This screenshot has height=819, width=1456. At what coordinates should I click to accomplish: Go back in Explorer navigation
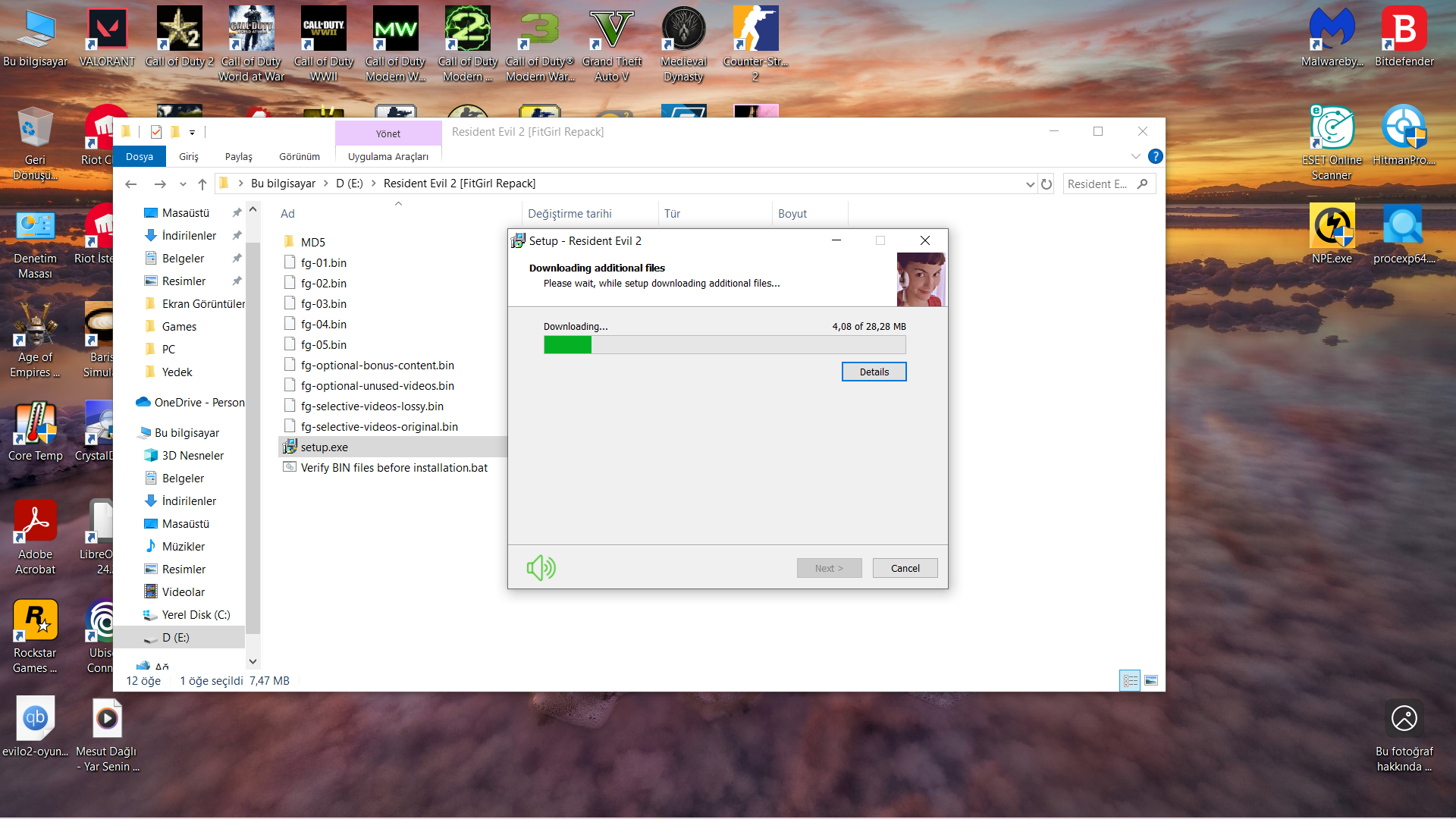click(x=130, y=184)
